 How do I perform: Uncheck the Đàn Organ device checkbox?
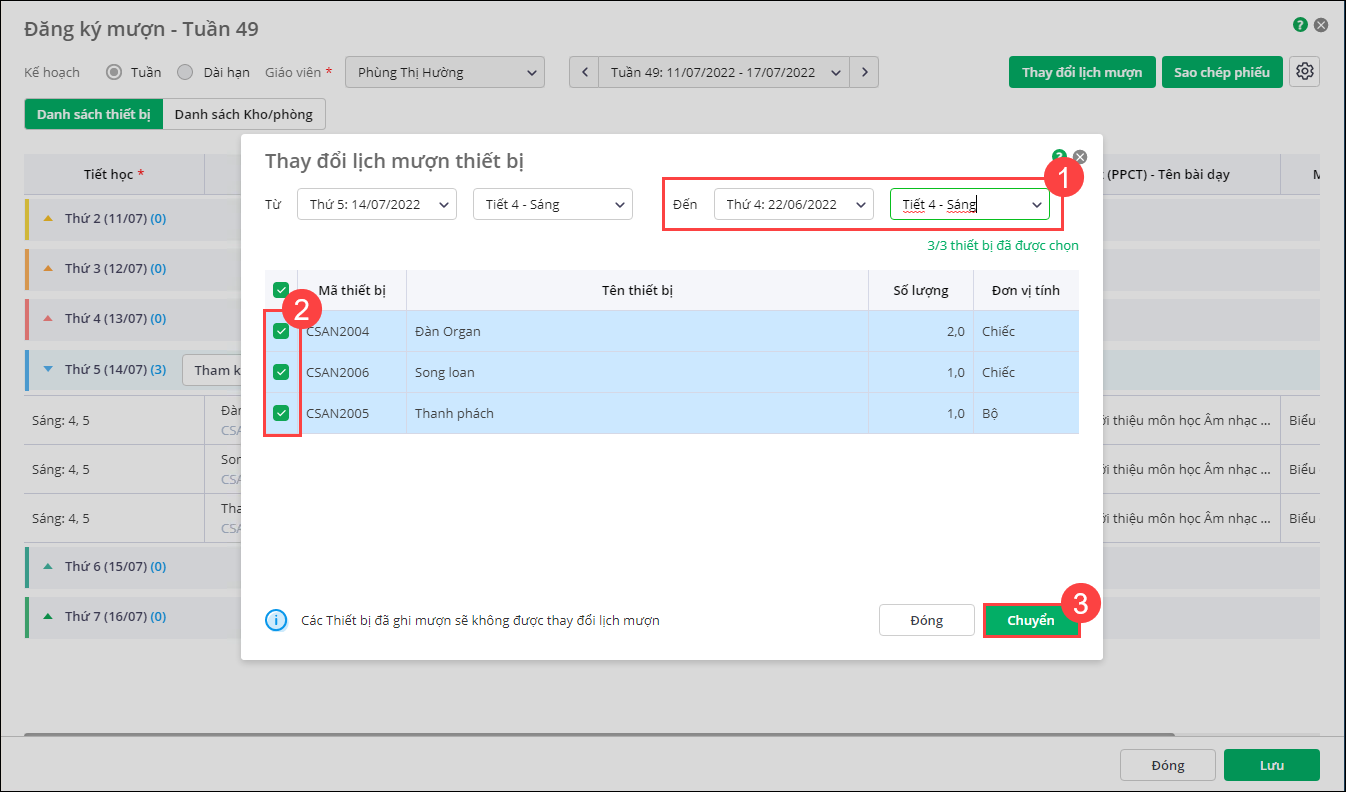tap(281, 331)
